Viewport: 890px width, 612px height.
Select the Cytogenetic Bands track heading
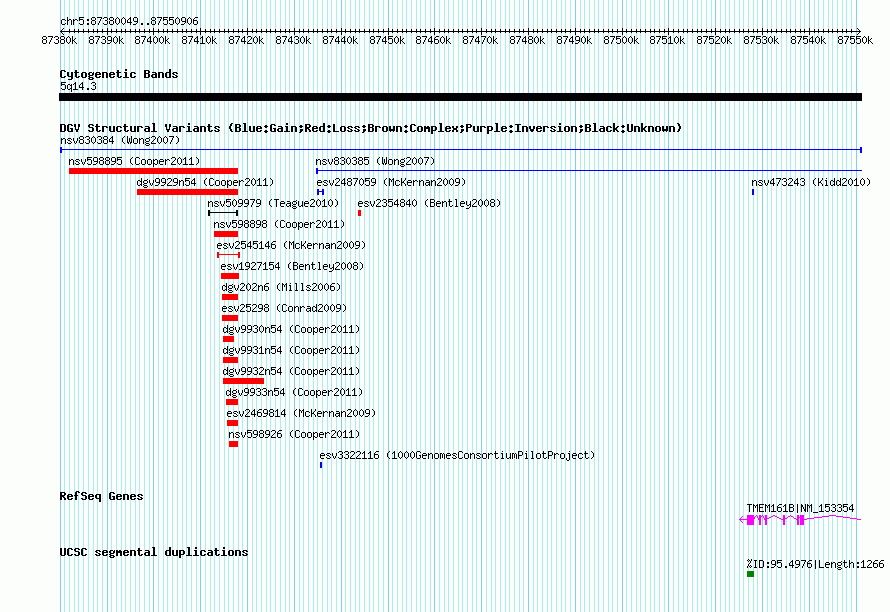[119, 74]
